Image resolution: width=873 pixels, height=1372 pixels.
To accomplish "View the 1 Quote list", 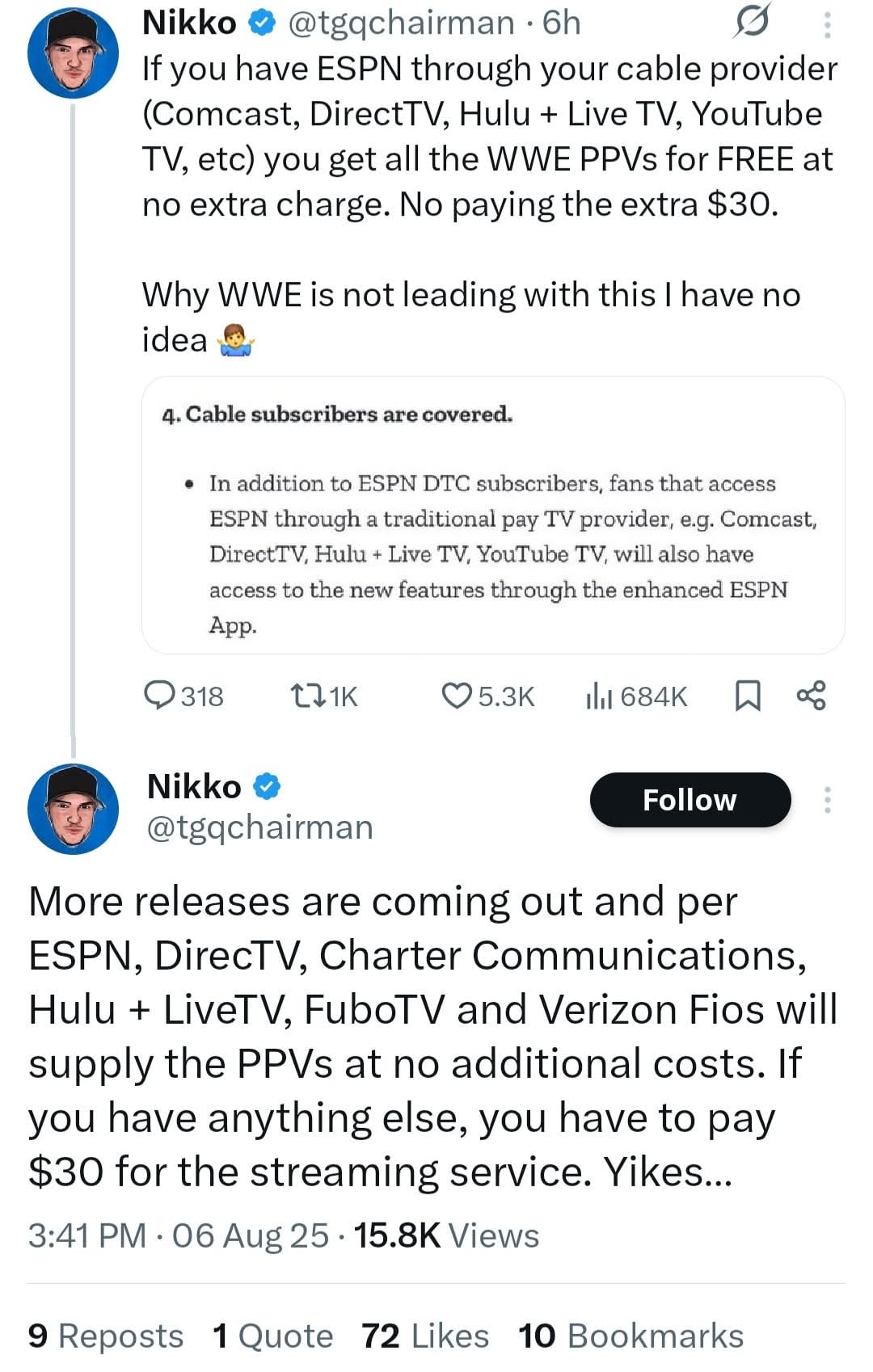I will (x=272, y=1336).
